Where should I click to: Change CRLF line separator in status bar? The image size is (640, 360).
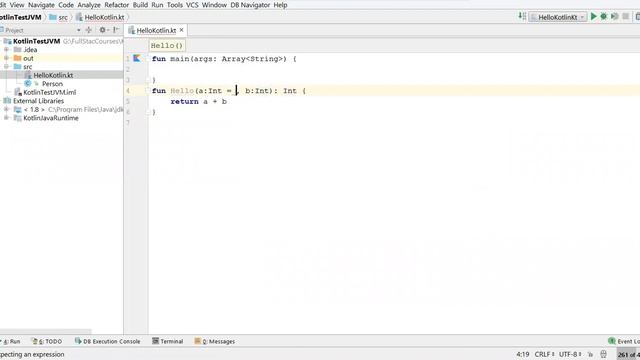(x=544, y=354)
